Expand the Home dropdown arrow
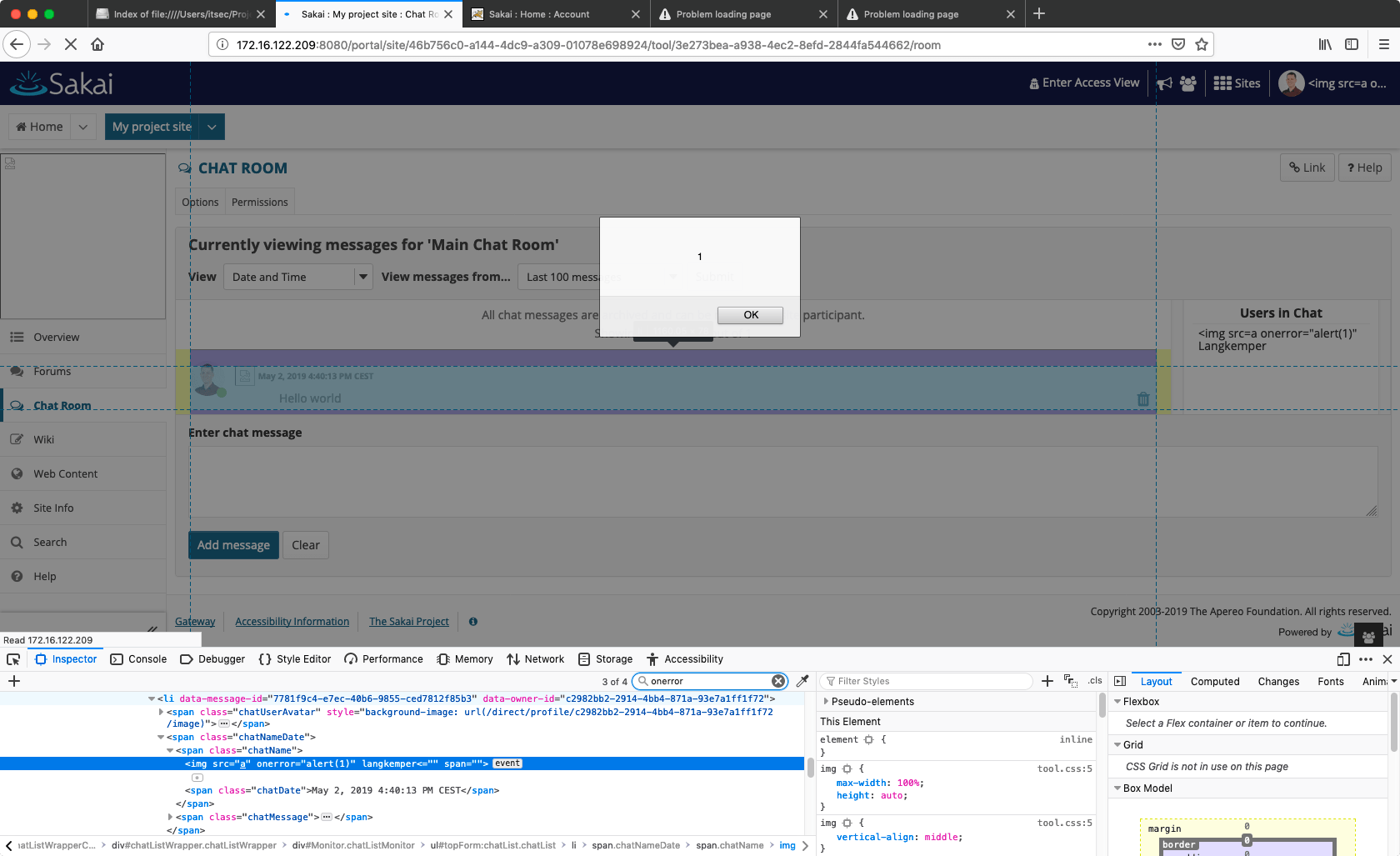The image size is (1400, 856). (x=82, y=127)
